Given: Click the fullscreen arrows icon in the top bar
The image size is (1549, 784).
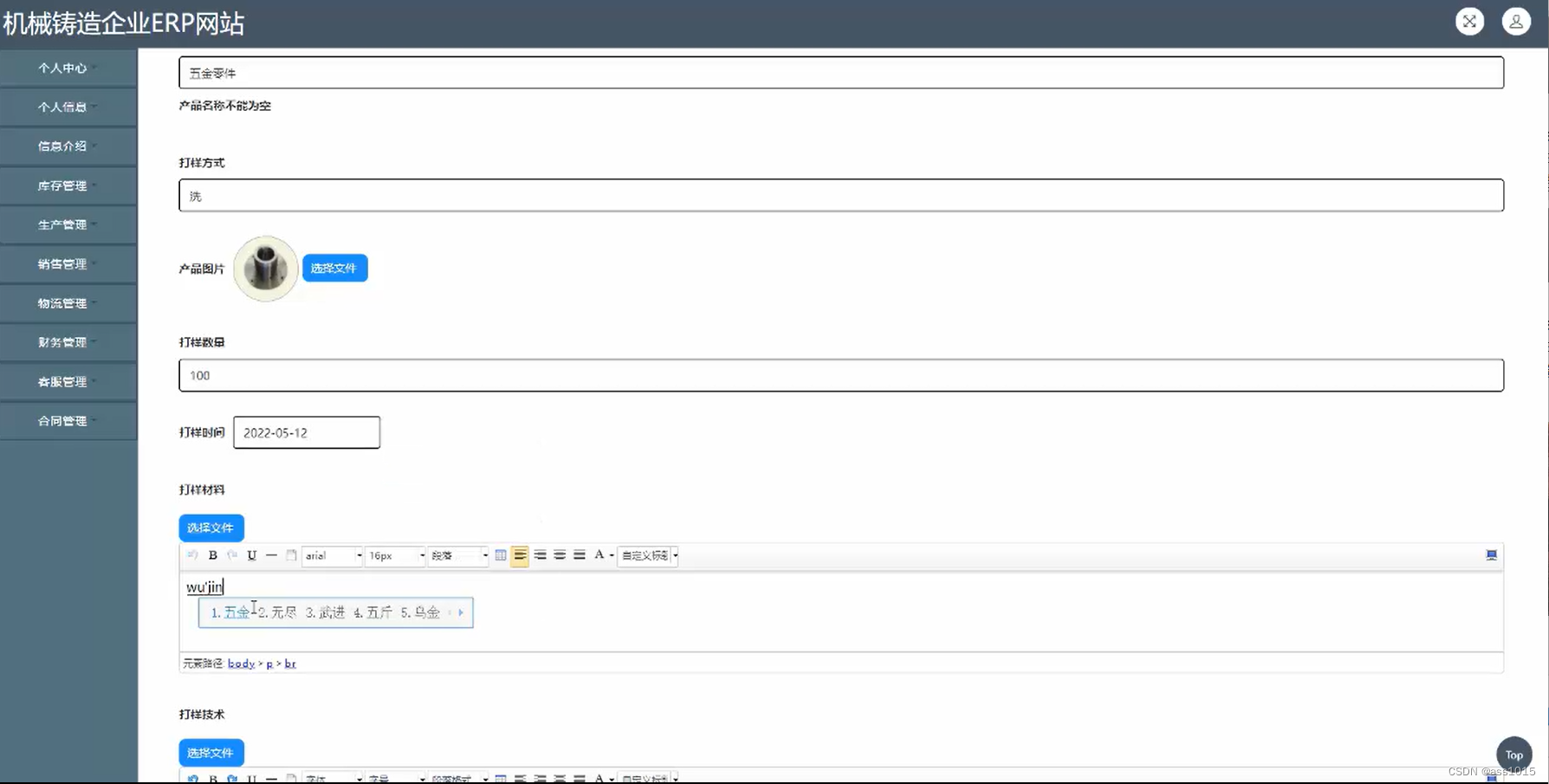Looking at the screenshot, I should tap(1469, 21).
